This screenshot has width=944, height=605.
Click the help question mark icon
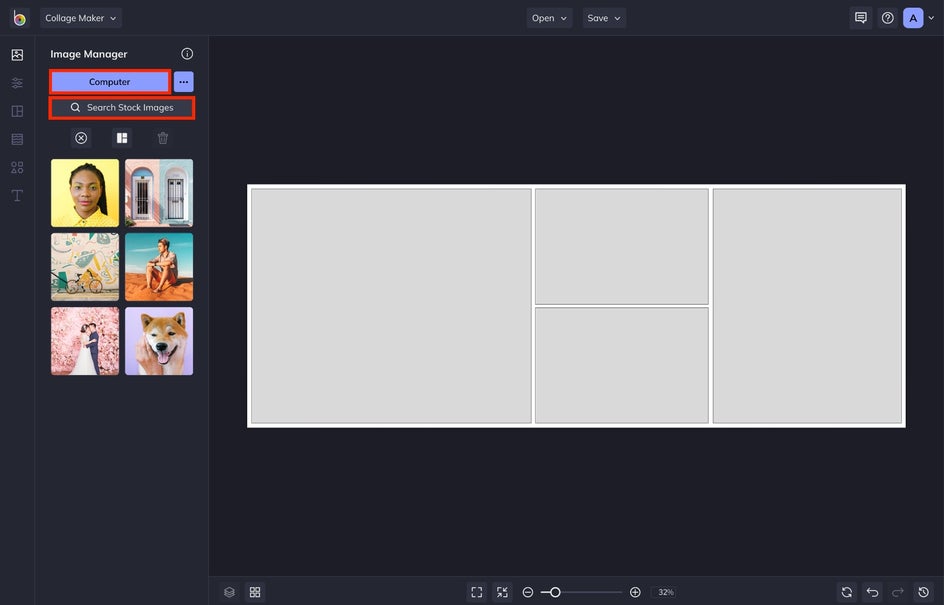pos(887,17)
